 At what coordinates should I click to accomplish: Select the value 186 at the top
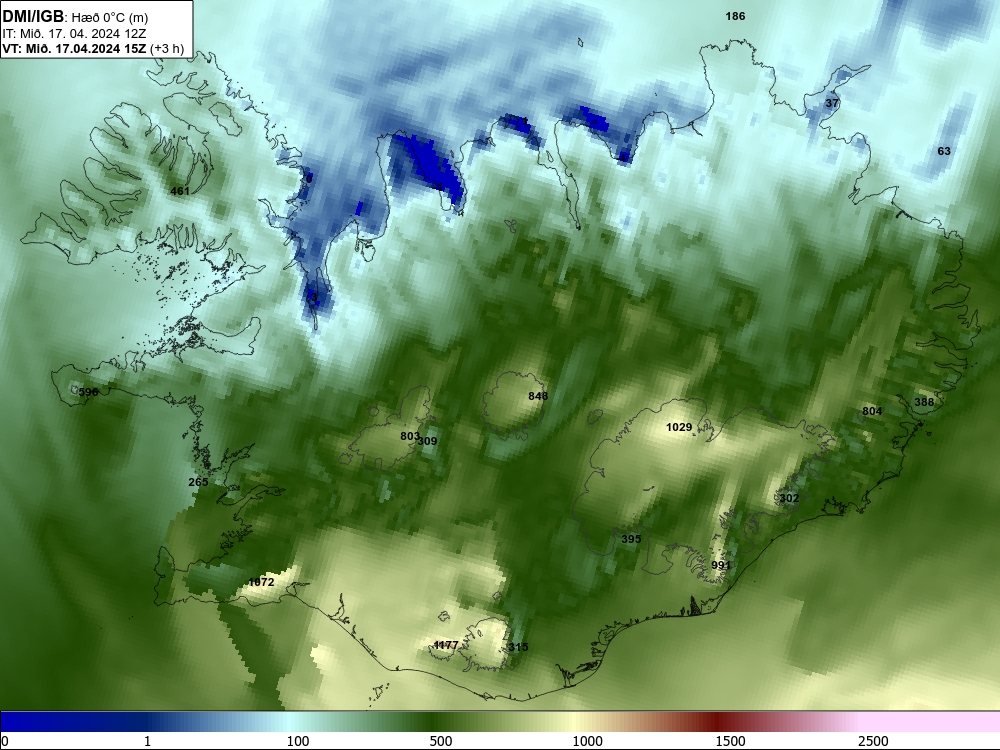[x=735, y=17]
